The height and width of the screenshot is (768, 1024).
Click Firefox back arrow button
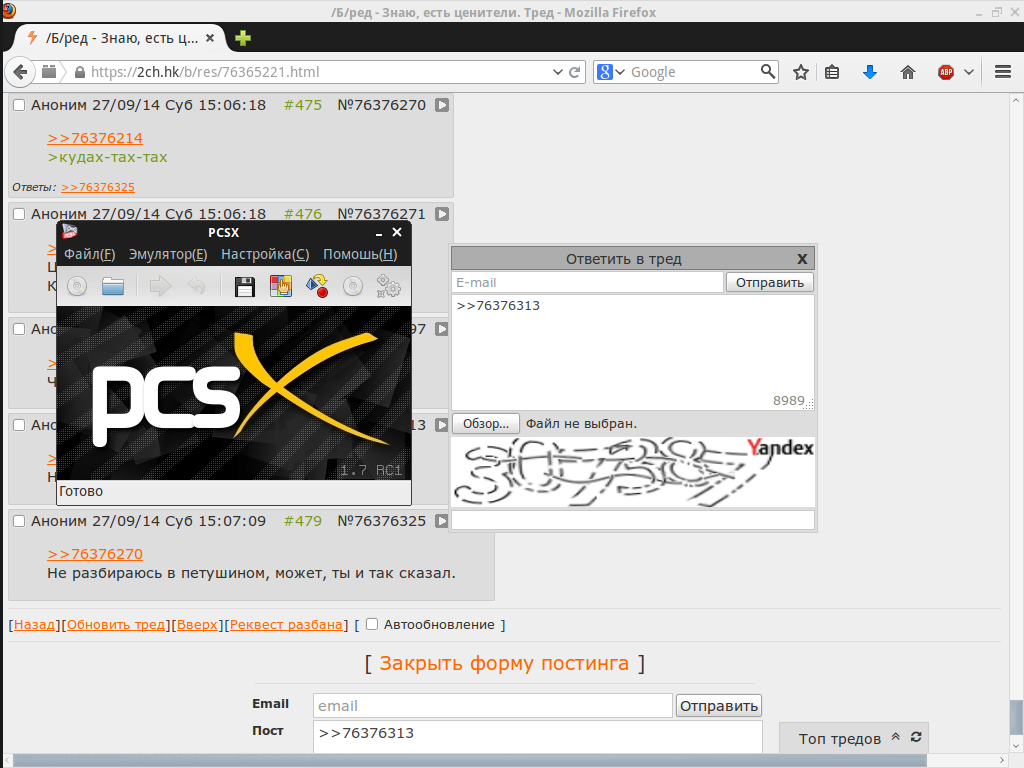[x=20, y=72]
